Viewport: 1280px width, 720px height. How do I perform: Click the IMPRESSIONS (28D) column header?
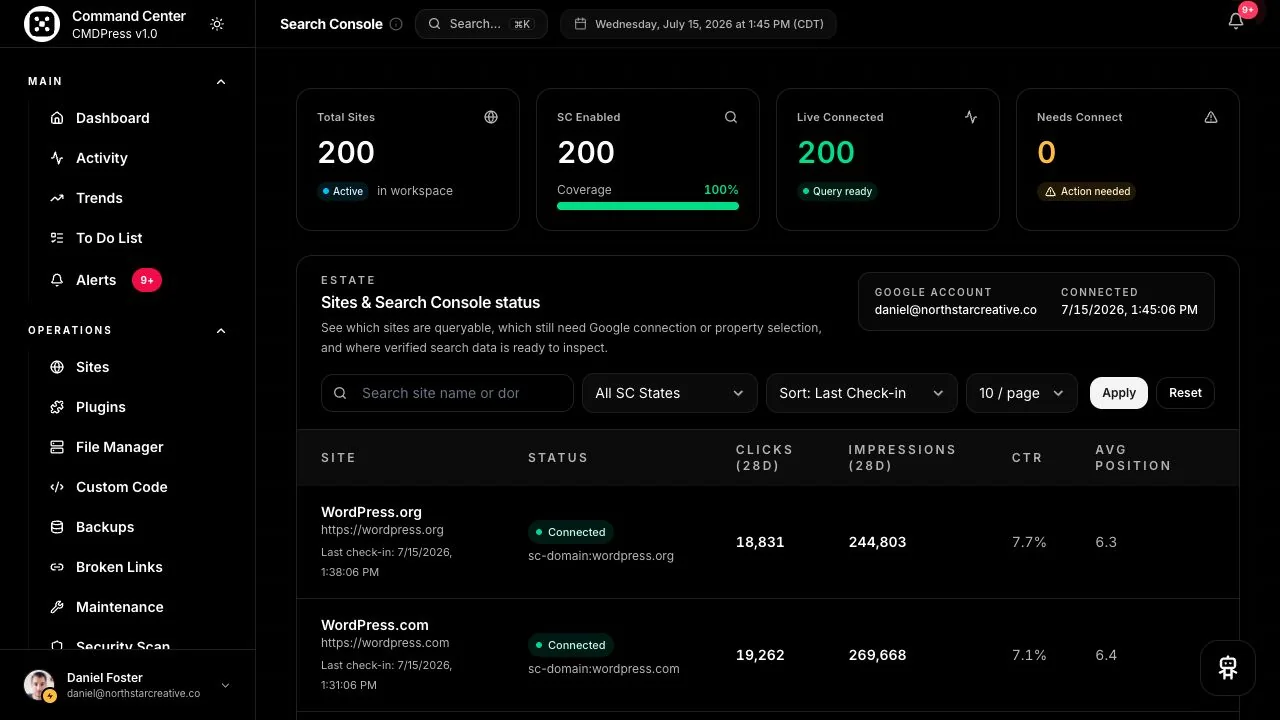point(902,457)
